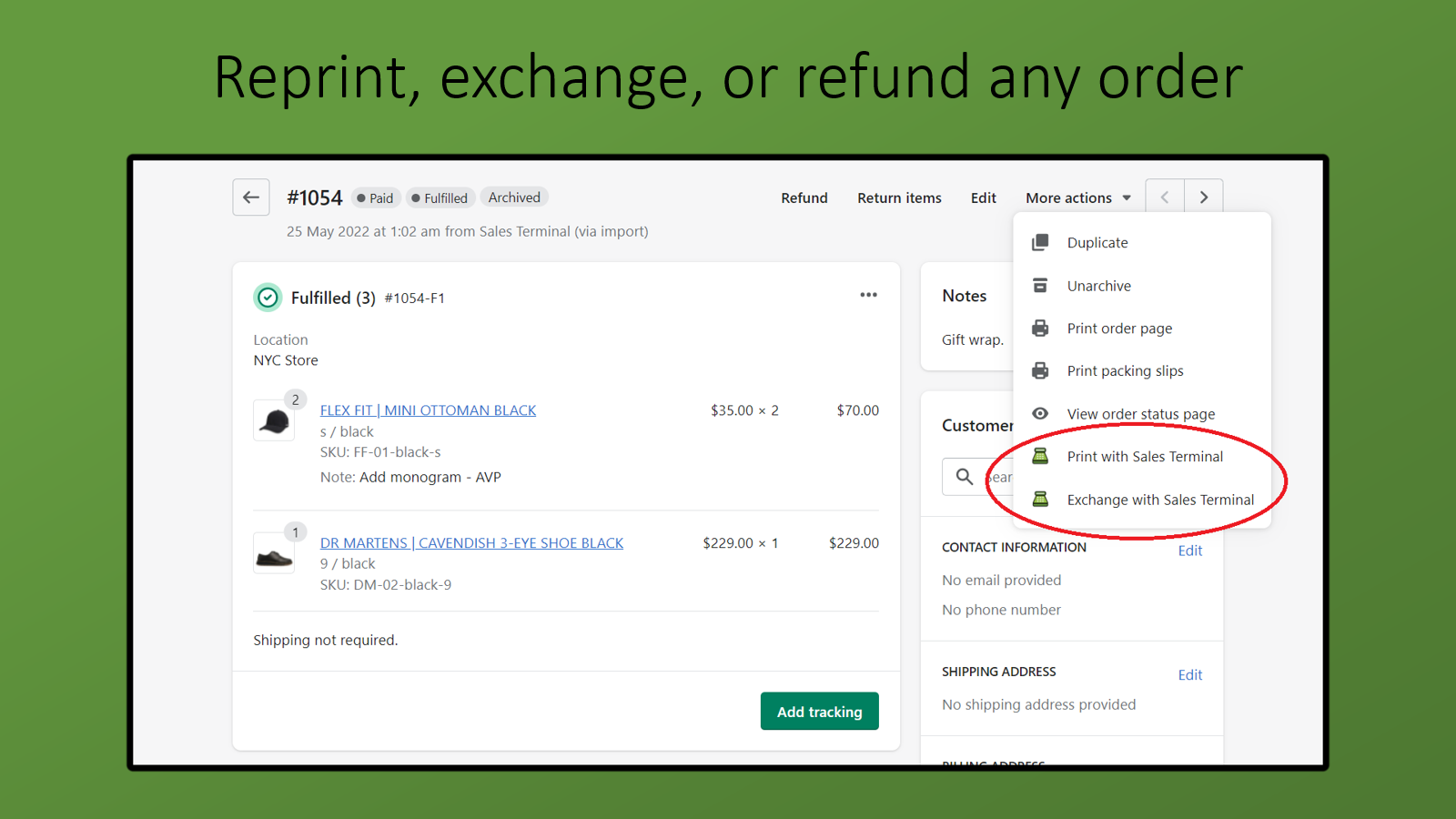Navigate to the previous order with left chevron
1456x819 pixels.
click(1164, 196)
